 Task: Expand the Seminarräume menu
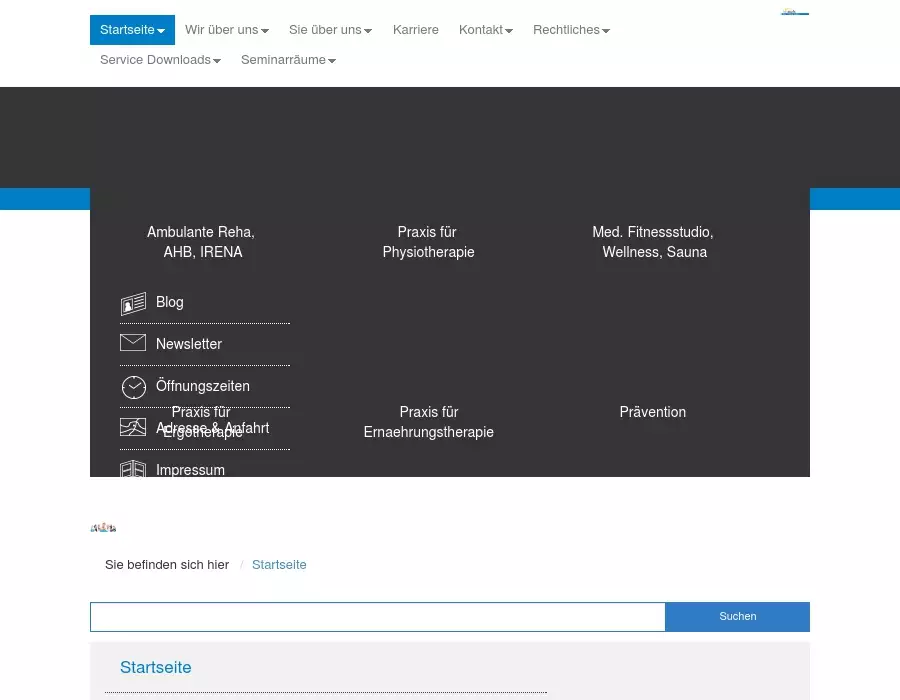pos(288,60)
